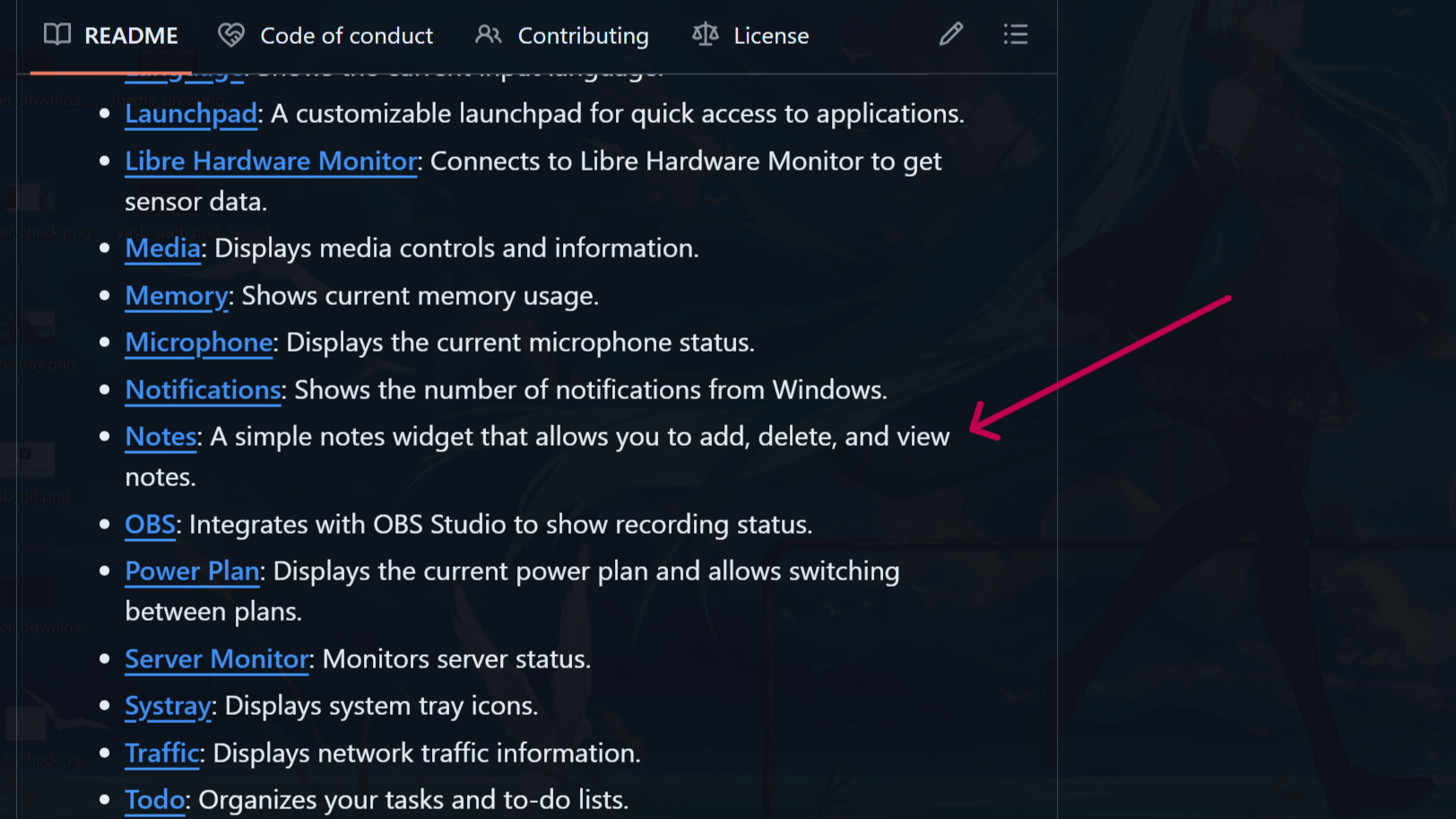1456x819 pixels.
Task: Switch to the Code of conduct tab
Action: (346, 36)
